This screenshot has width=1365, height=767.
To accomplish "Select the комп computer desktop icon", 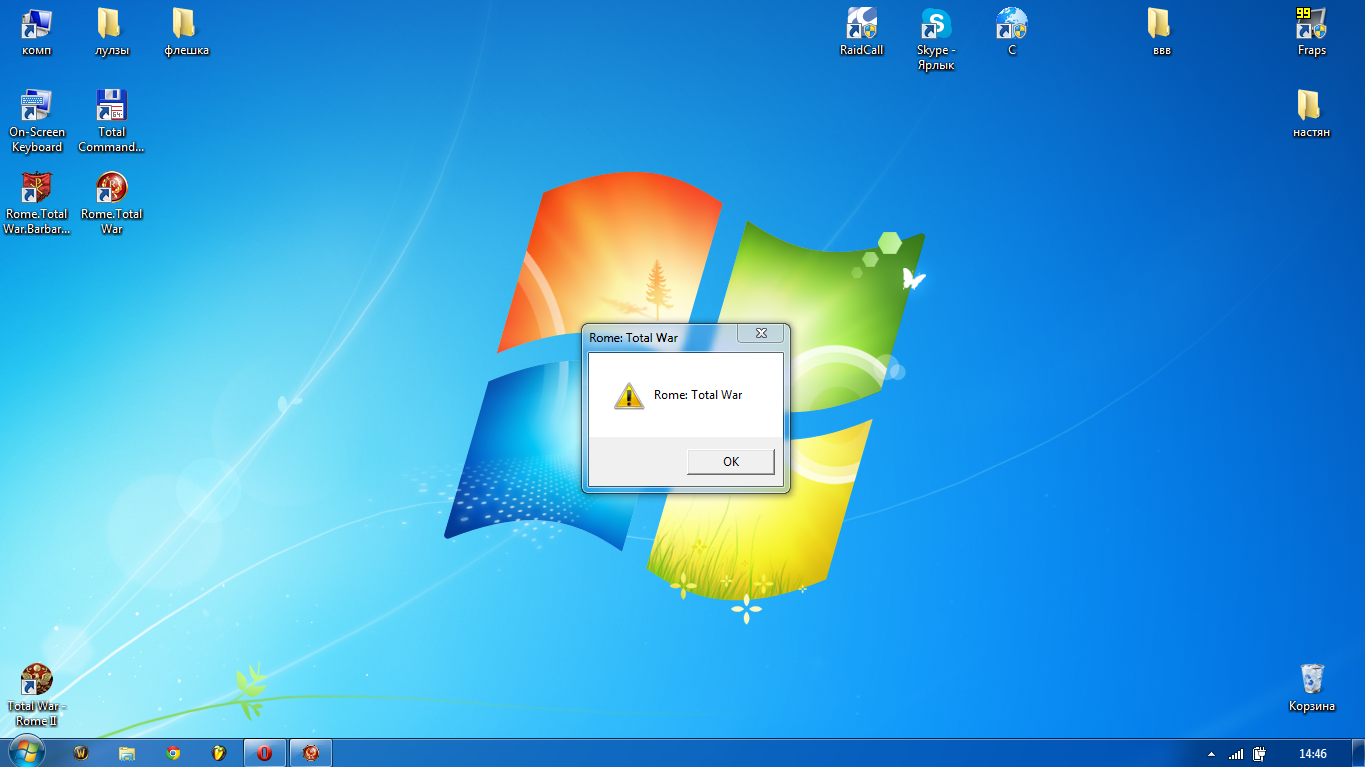I will 37,32.
